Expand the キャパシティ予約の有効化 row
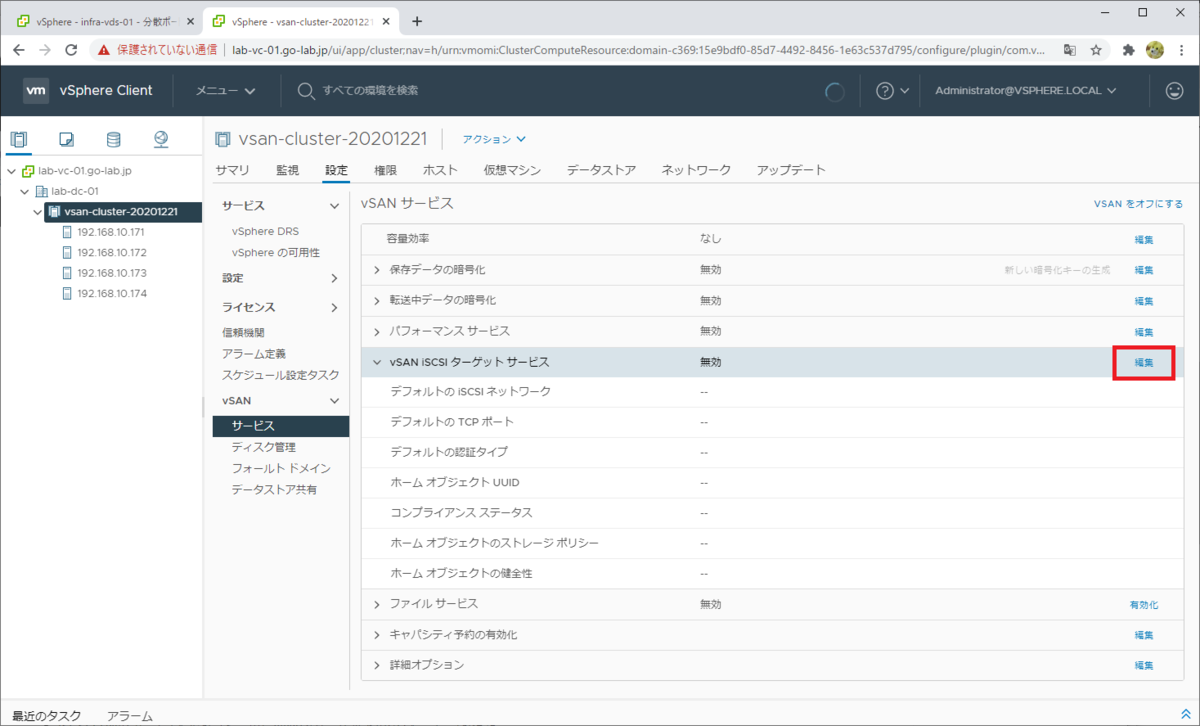This screenshot has width=1200, height=726. pos(377,635)
